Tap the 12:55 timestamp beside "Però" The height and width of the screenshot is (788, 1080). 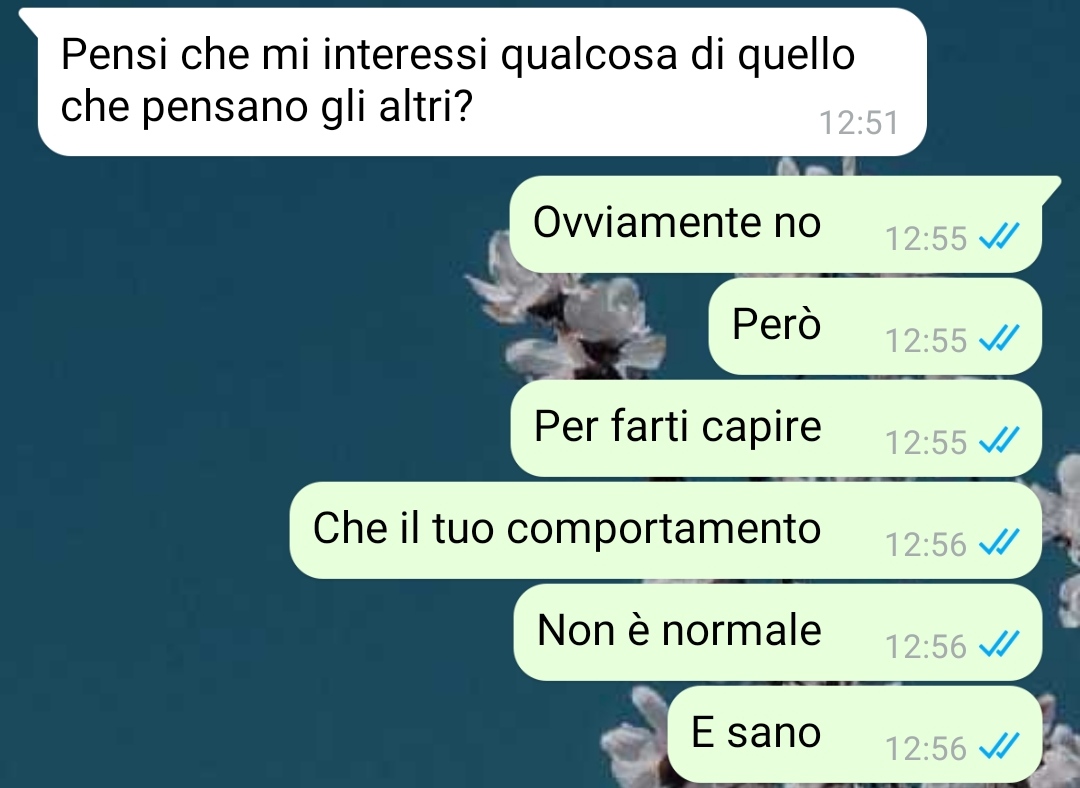pyautogui.click(x=926, y=340)
